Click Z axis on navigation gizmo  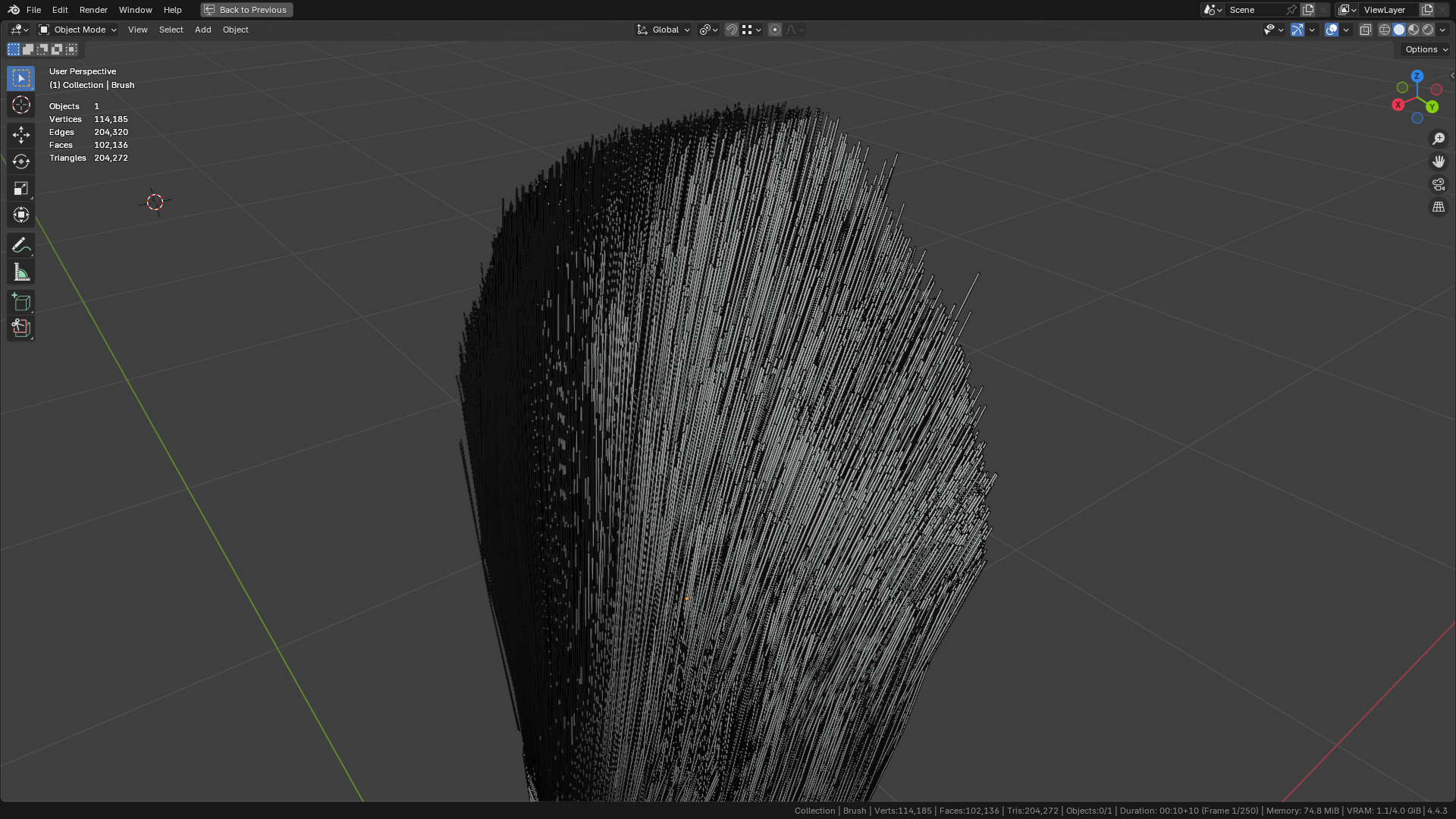(x=1417, y=76)
